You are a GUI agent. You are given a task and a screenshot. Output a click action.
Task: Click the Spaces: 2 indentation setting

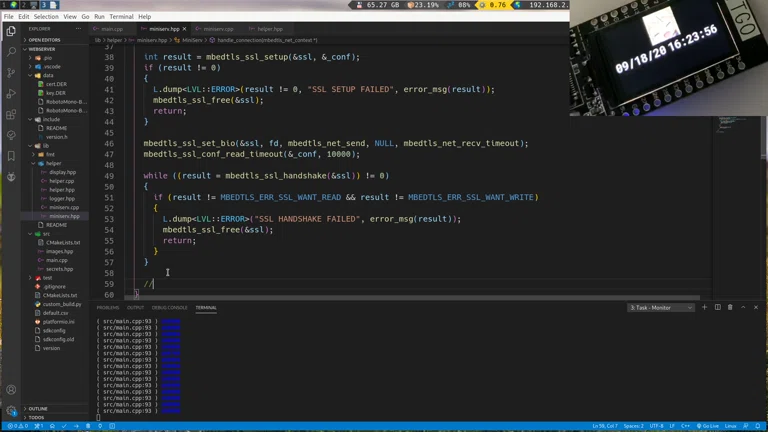pyautogui.click(x=634, y=426)
